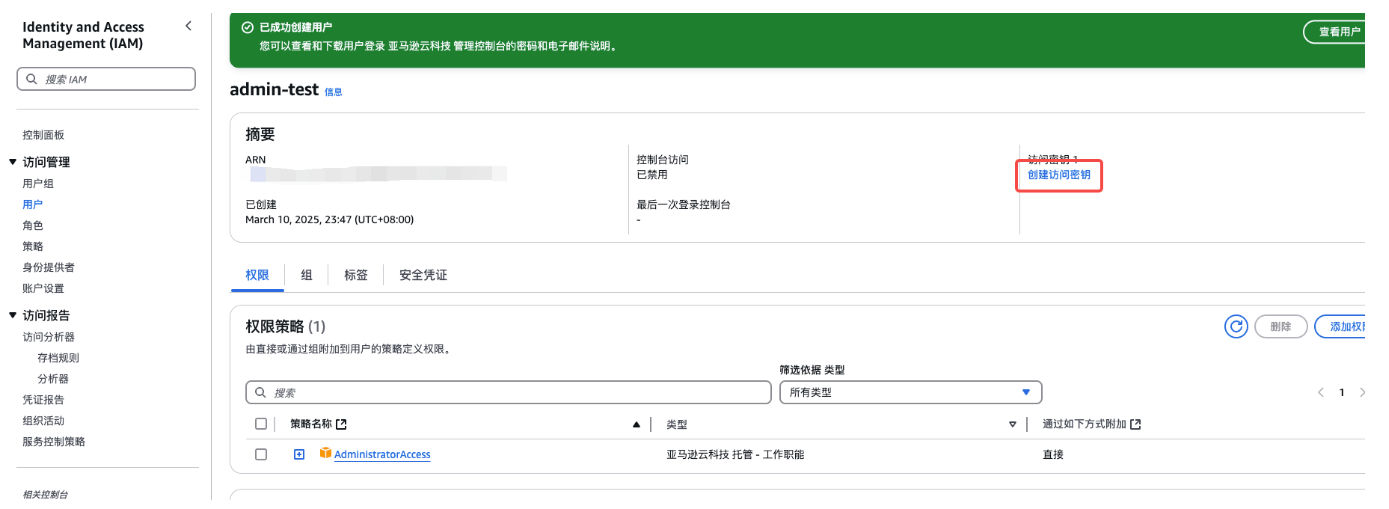Switch to the 标签 tab
Image resolution: width=1389 pixels, height=509 pixels.
click(x=356, y=275)
